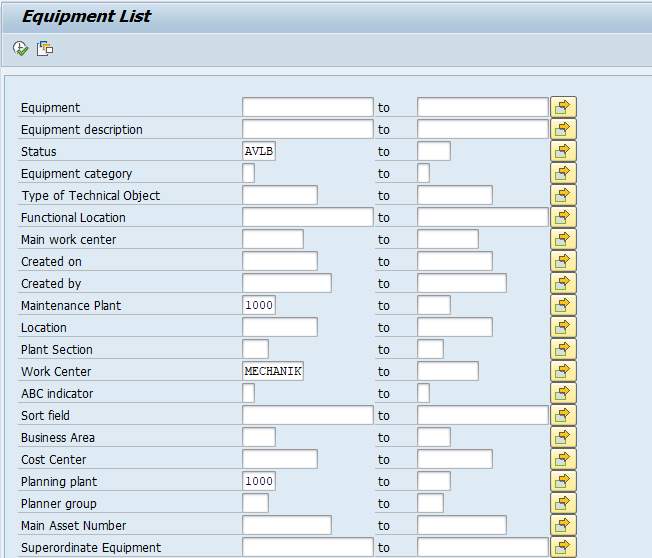Focus the Sort field lower-limit input box
Screen dimensions: 652x558
(307, 415)
